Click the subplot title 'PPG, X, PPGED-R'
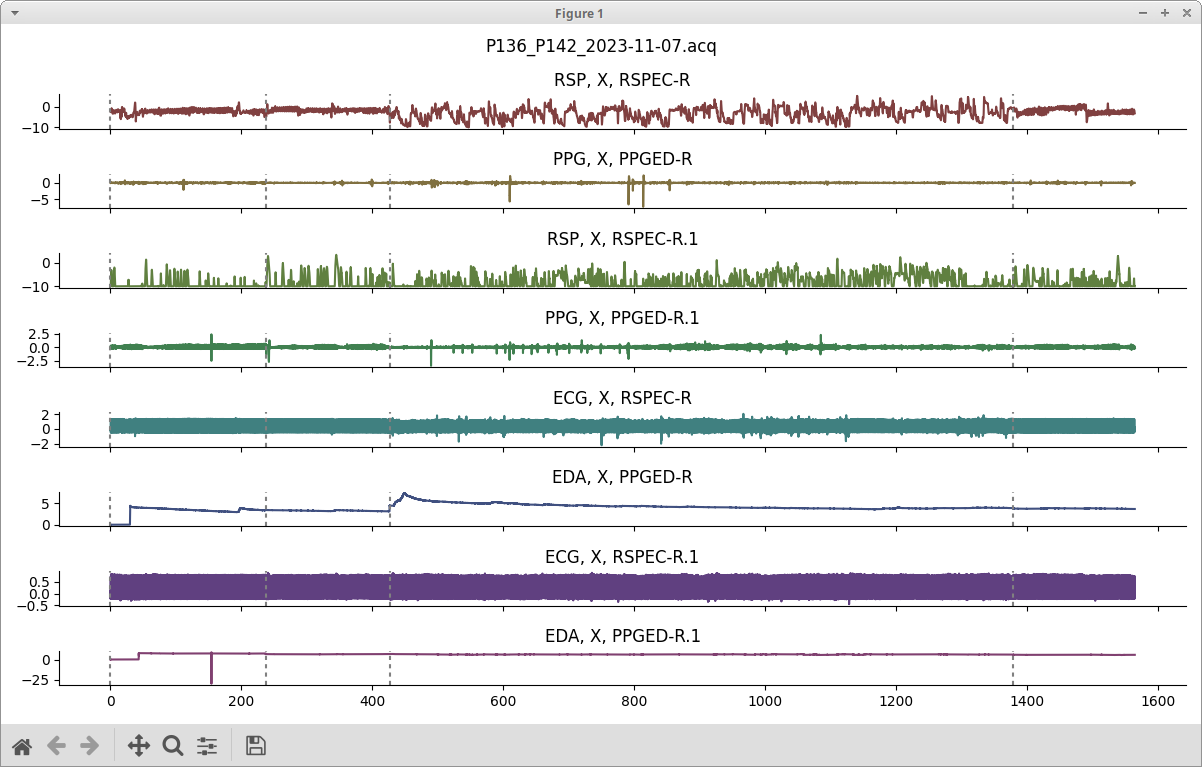 pos(622,159)
